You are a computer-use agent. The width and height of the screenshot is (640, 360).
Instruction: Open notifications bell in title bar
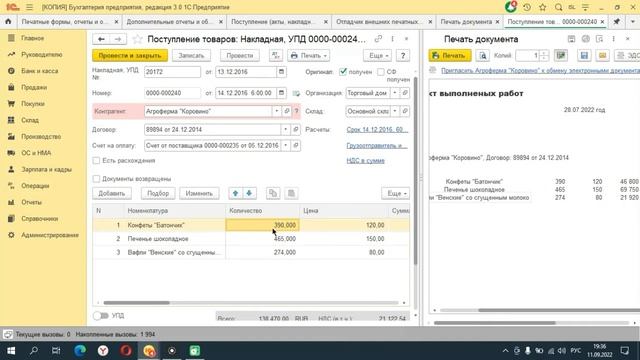[511, 7]
